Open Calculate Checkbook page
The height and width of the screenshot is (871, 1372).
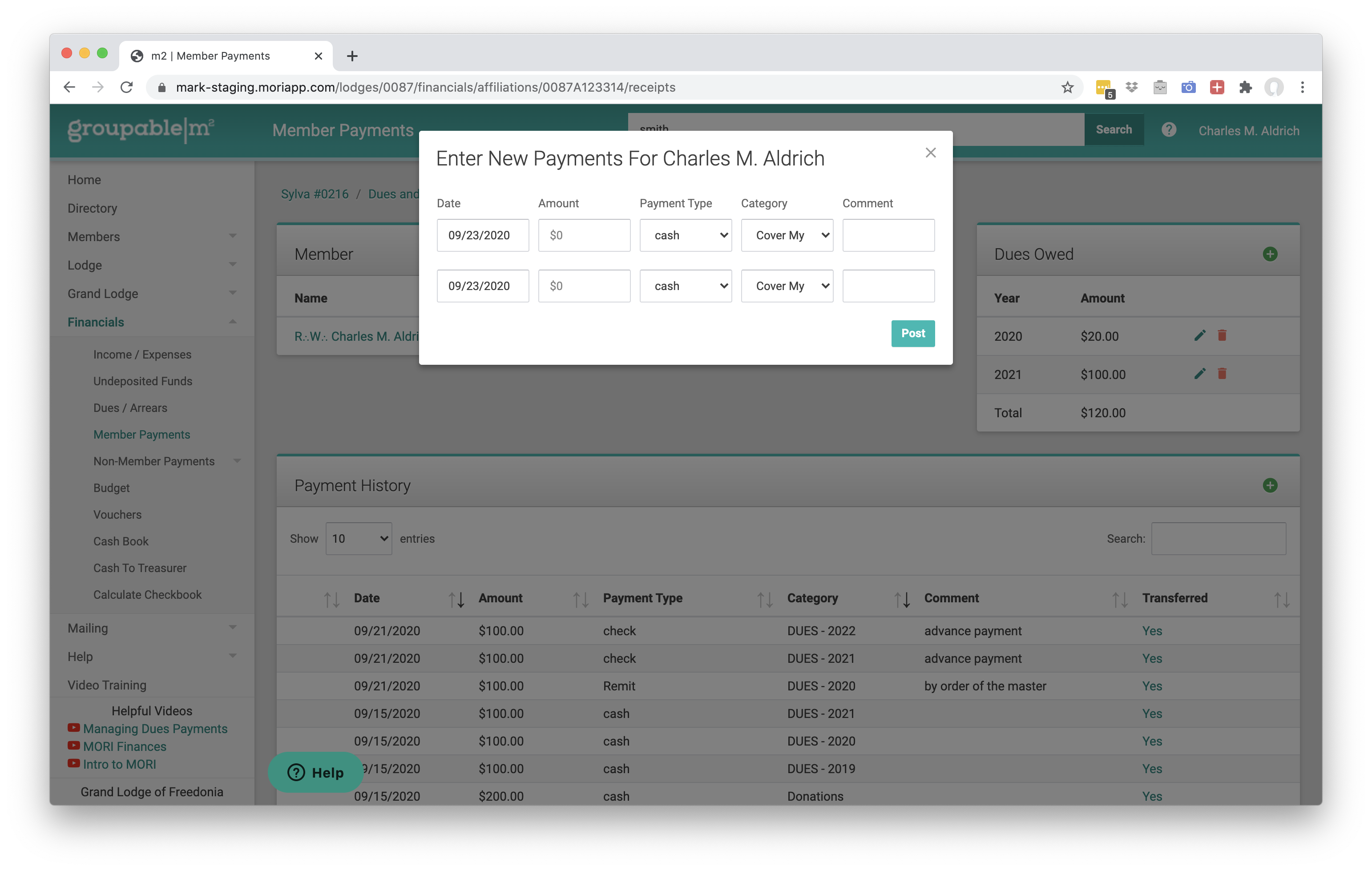(148, 595)
